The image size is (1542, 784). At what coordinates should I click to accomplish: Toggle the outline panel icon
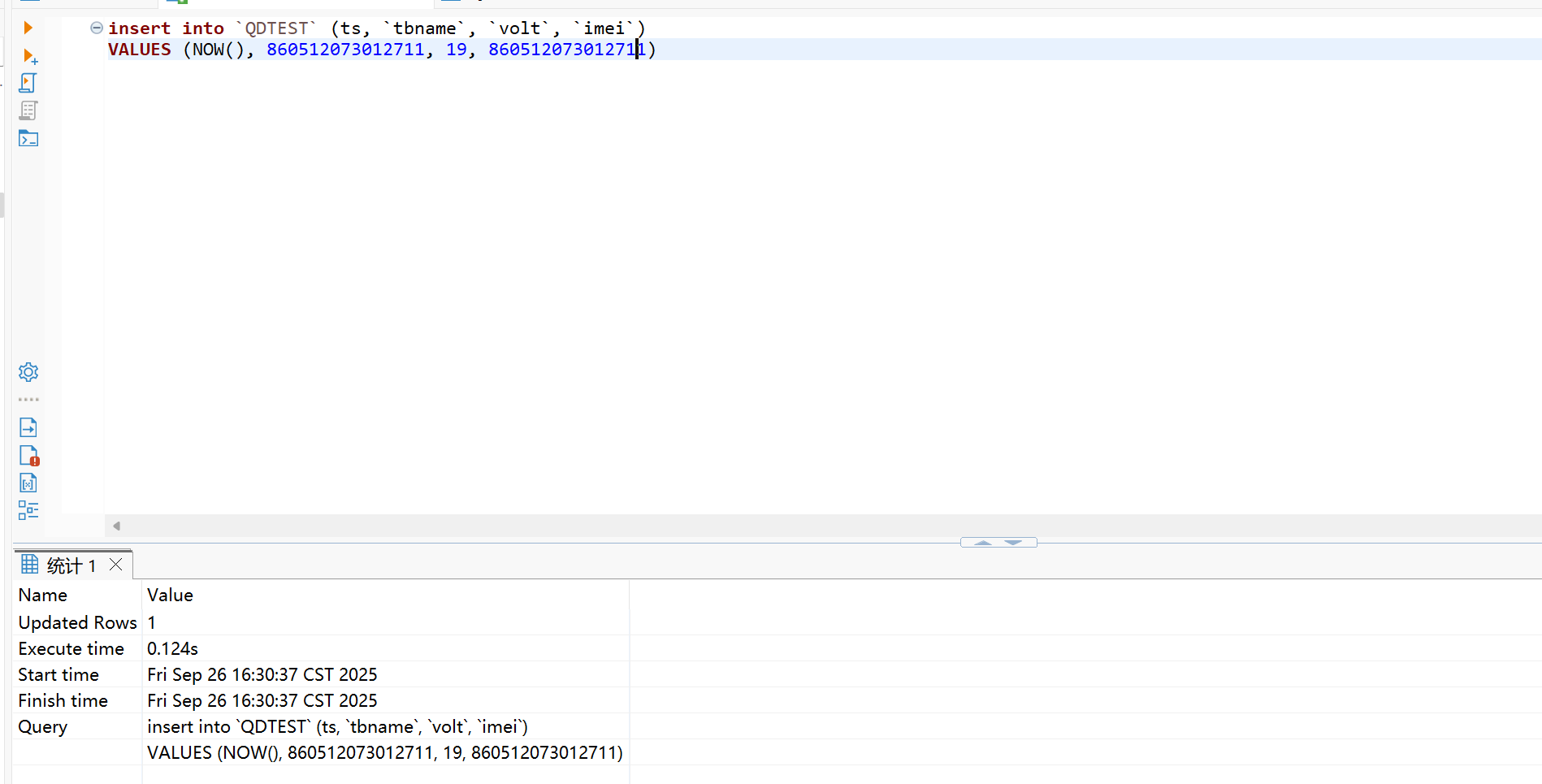(28, 510)
